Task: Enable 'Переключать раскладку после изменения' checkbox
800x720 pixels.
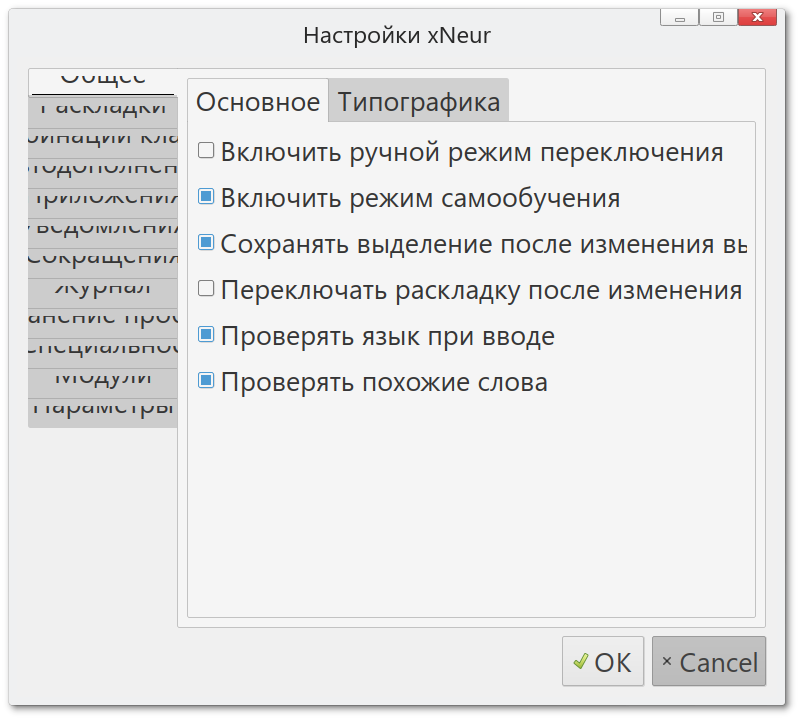Action: coord(206,288)
